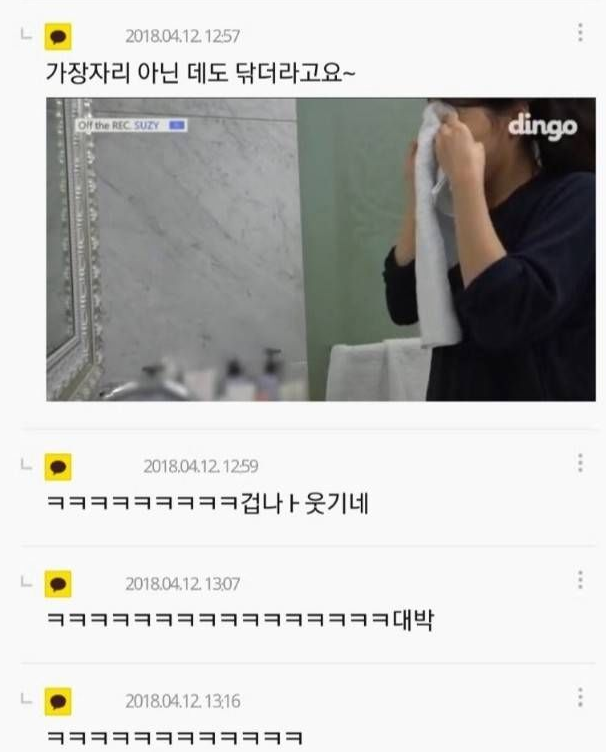606x752 pixels.
Task: Click the comment text 가장자리 아닌 데도 닦더라고요~
Action: point(201,73)
